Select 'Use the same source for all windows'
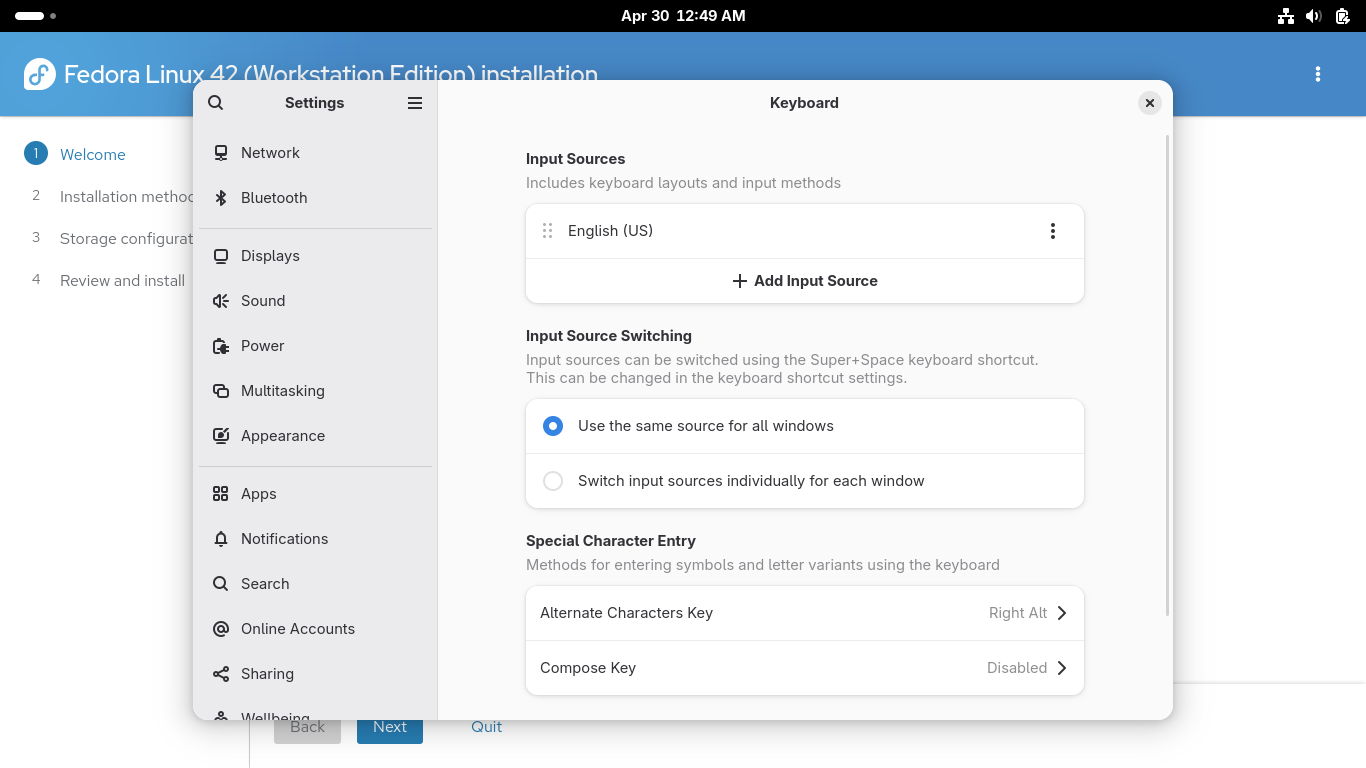The image size is (1366, 768). pos(553,426)
